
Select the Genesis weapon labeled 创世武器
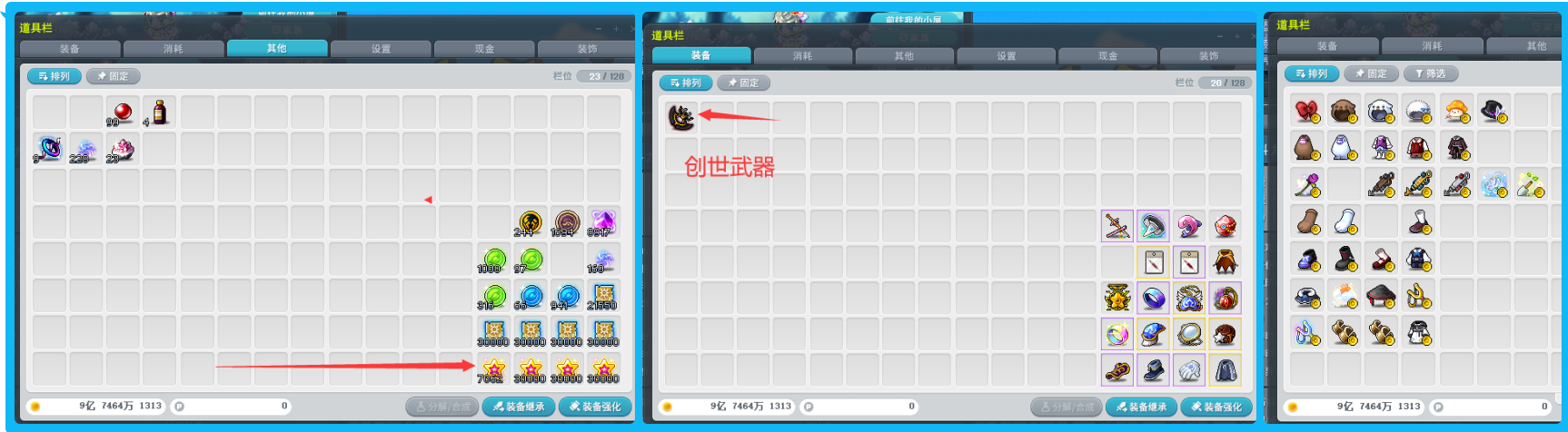pyautogui.click(x=681, y=117)
